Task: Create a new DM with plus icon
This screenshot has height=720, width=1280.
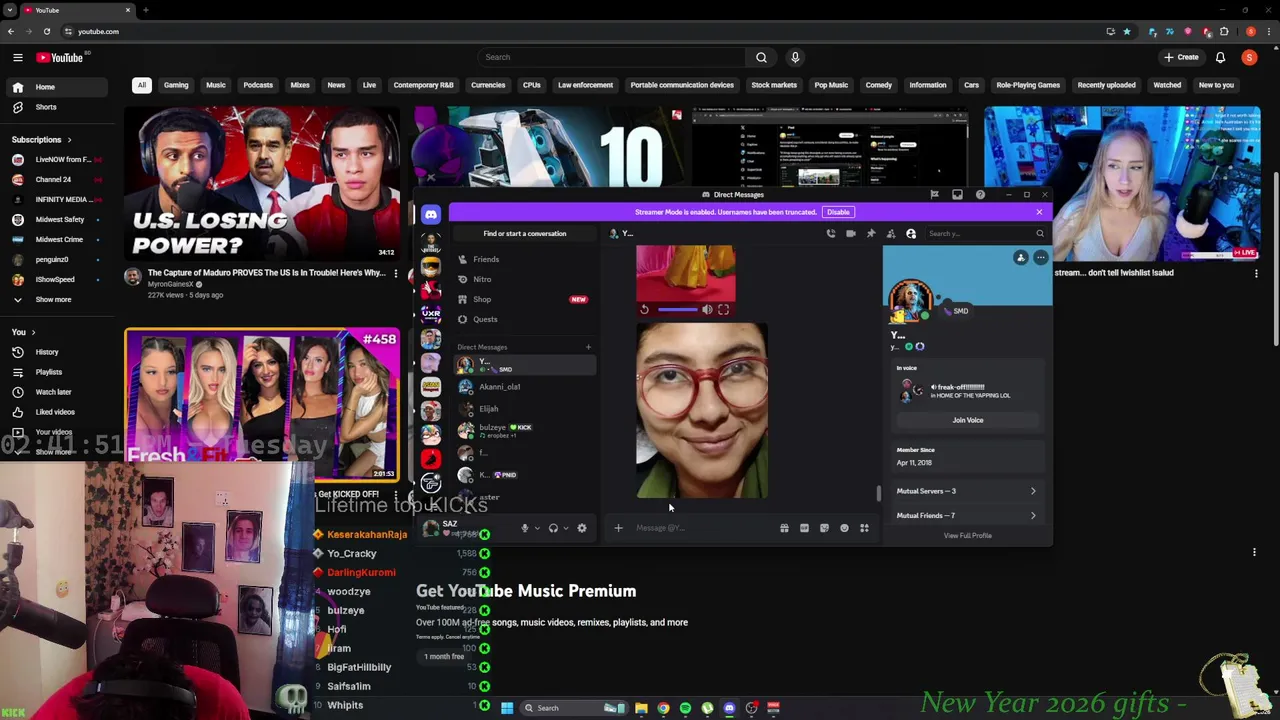Action: pyautogui.click(x=588, y=347)
